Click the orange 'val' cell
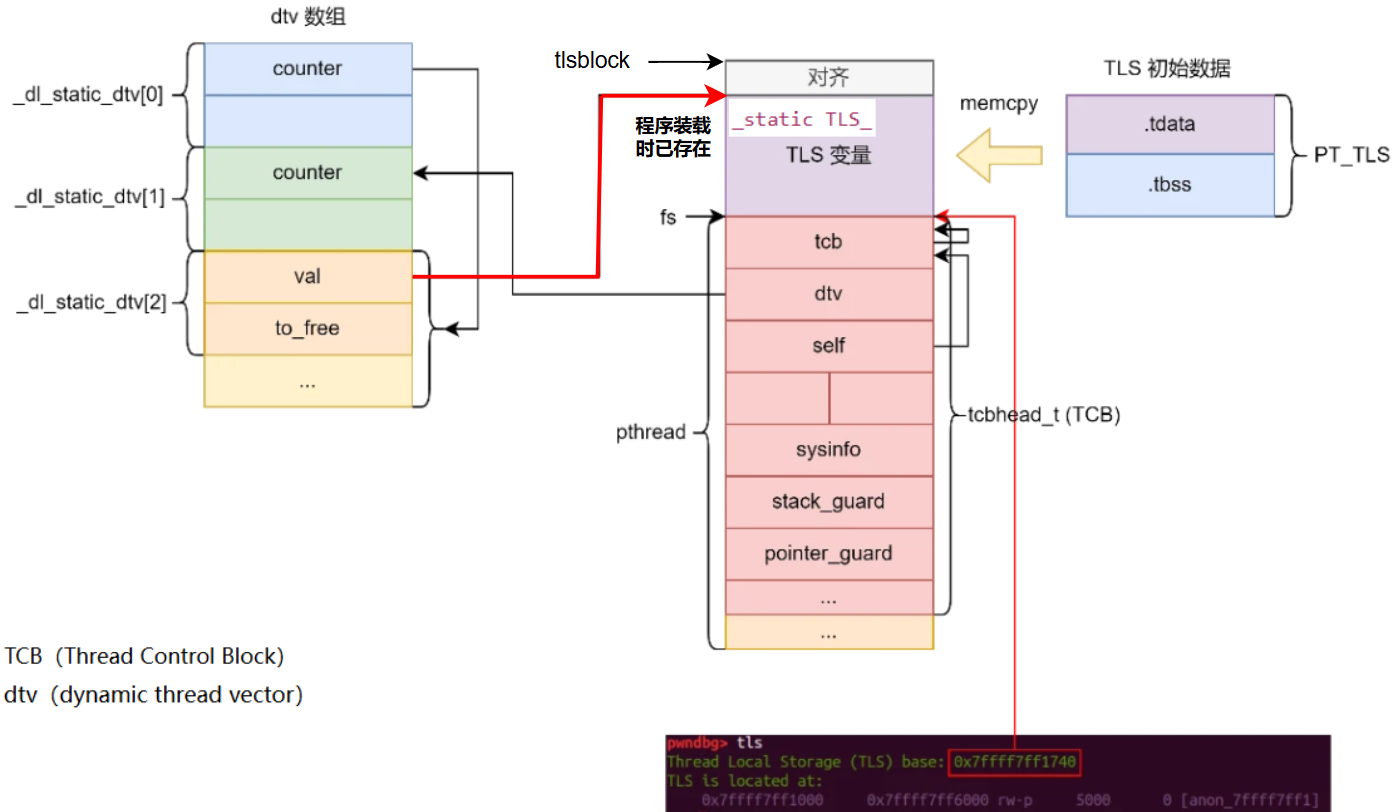This screenshot has width=1400, height=812. pyautogui.click(x=308, y=277)
